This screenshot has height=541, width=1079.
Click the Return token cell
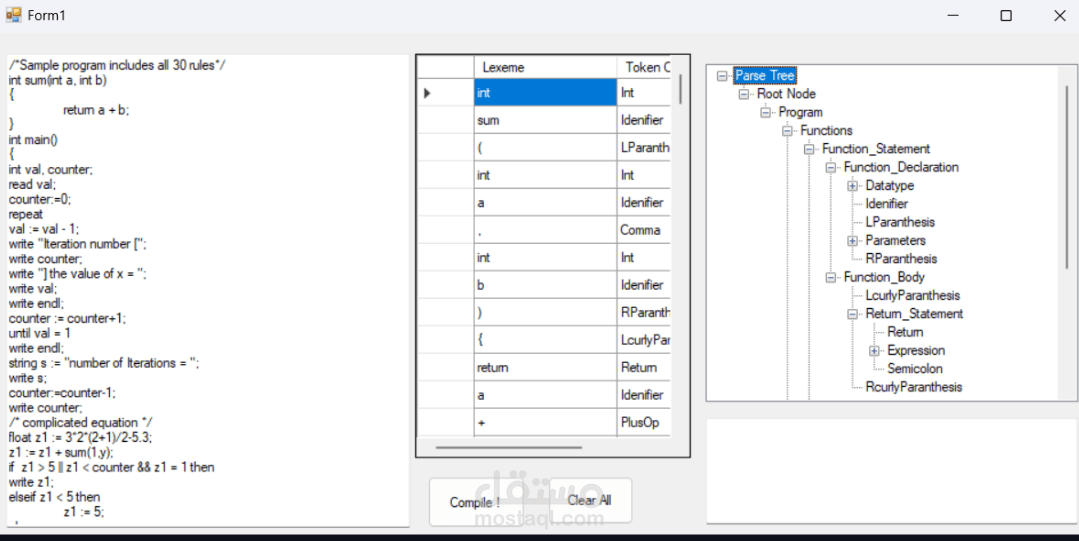tap(644, 368)
